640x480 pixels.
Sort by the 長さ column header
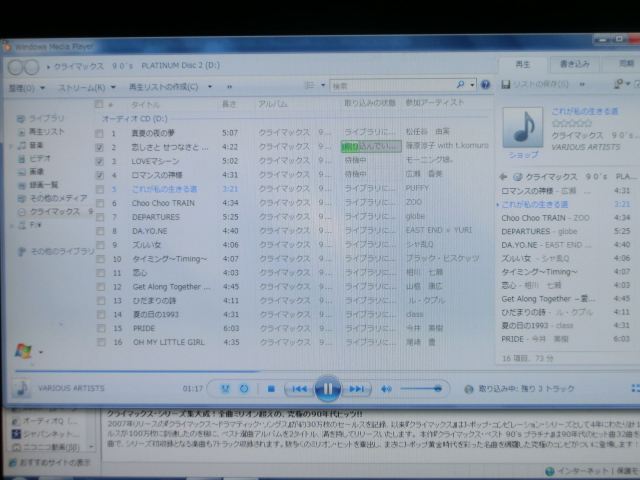(x=229, y=104)
